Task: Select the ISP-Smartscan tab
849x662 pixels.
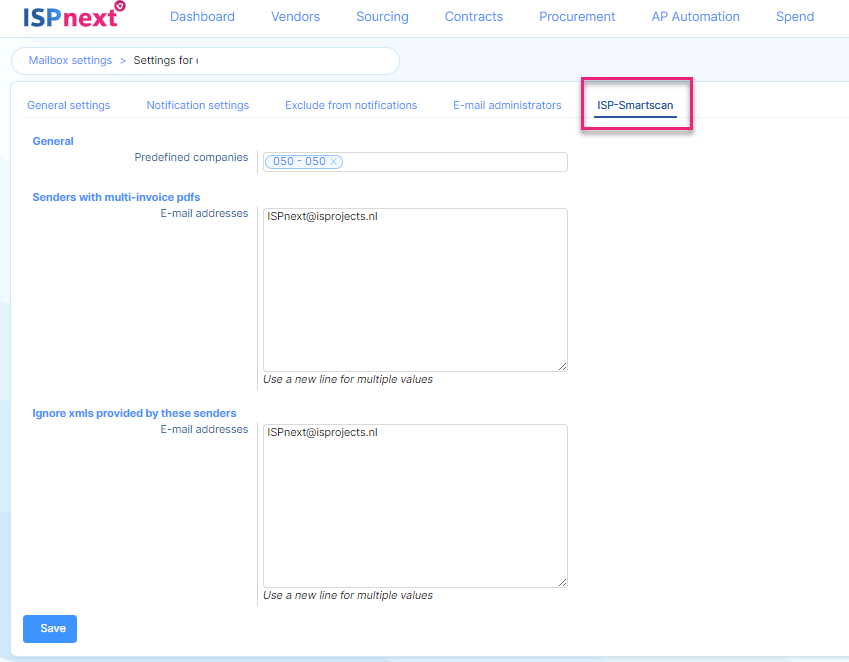Action: click(635, 105)
